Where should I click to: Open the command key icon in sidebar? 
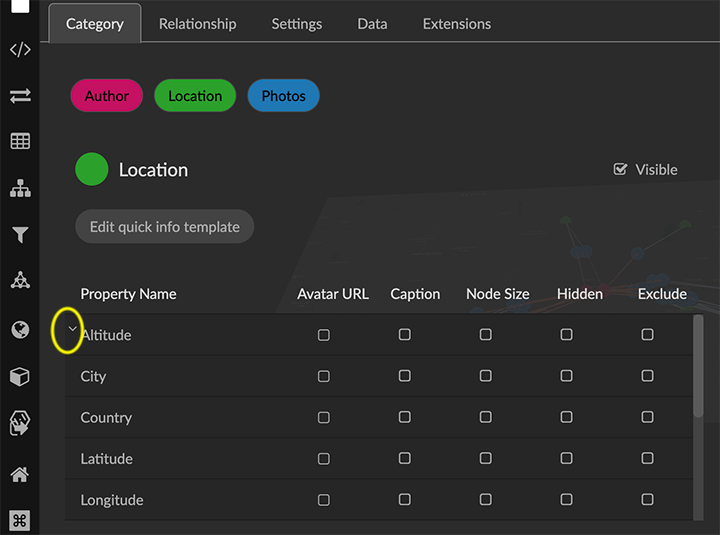(x=19, y=520)
